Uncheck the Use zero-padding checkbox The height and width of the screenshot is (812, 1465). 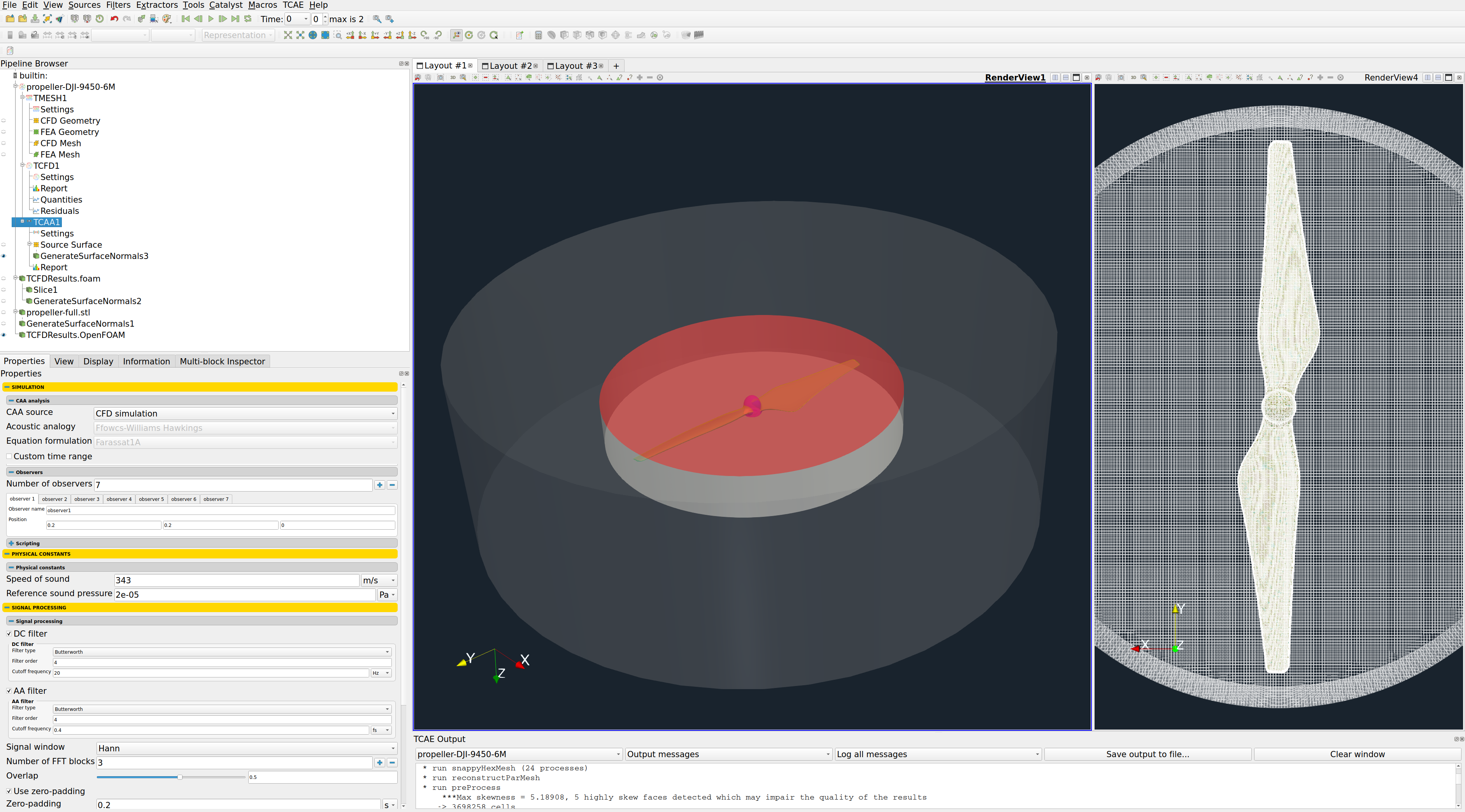click(9, 791)
